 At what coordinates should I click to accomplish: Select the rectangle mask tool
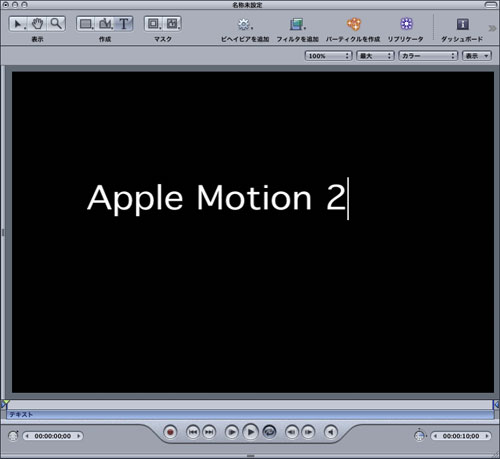[153, 24]
